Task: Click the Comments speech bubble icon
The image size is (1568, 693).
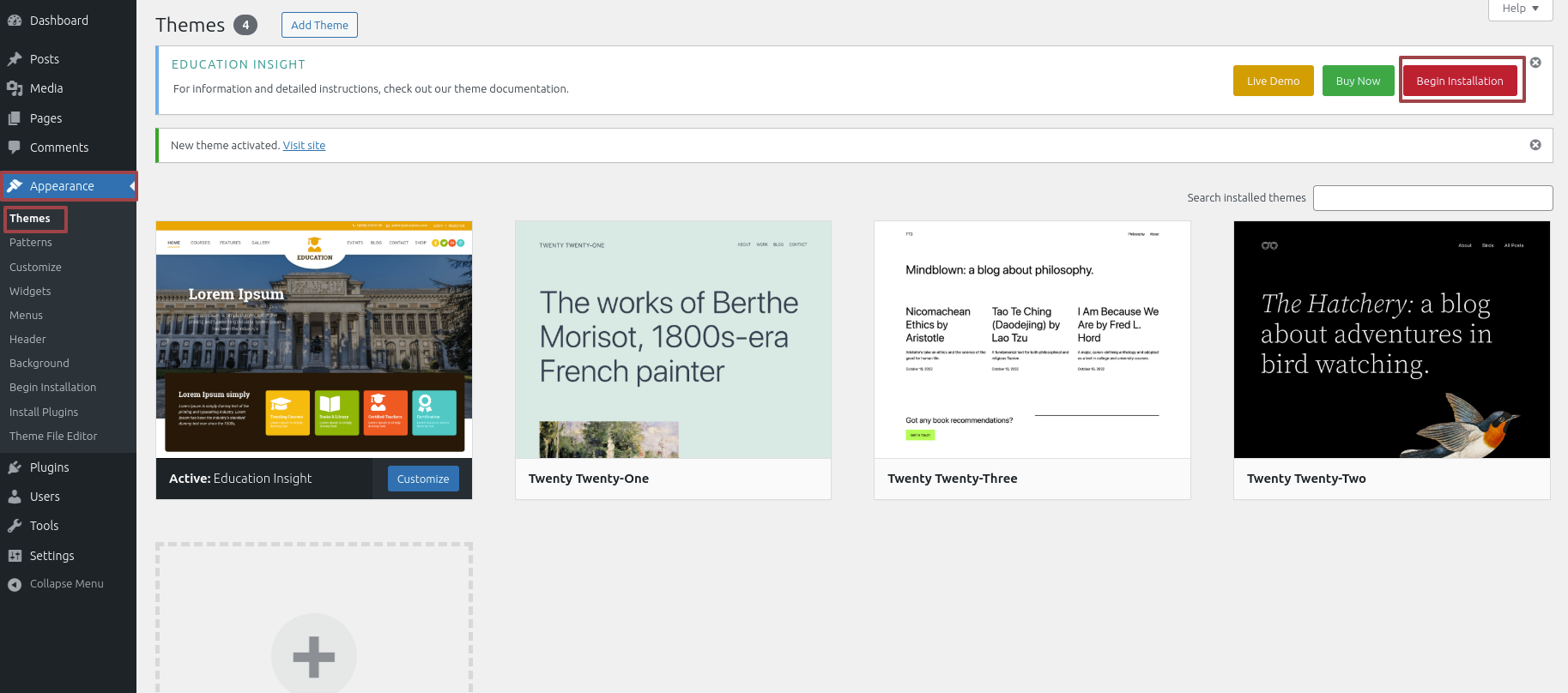Action: pyautogui.click(x=15, y=148)
